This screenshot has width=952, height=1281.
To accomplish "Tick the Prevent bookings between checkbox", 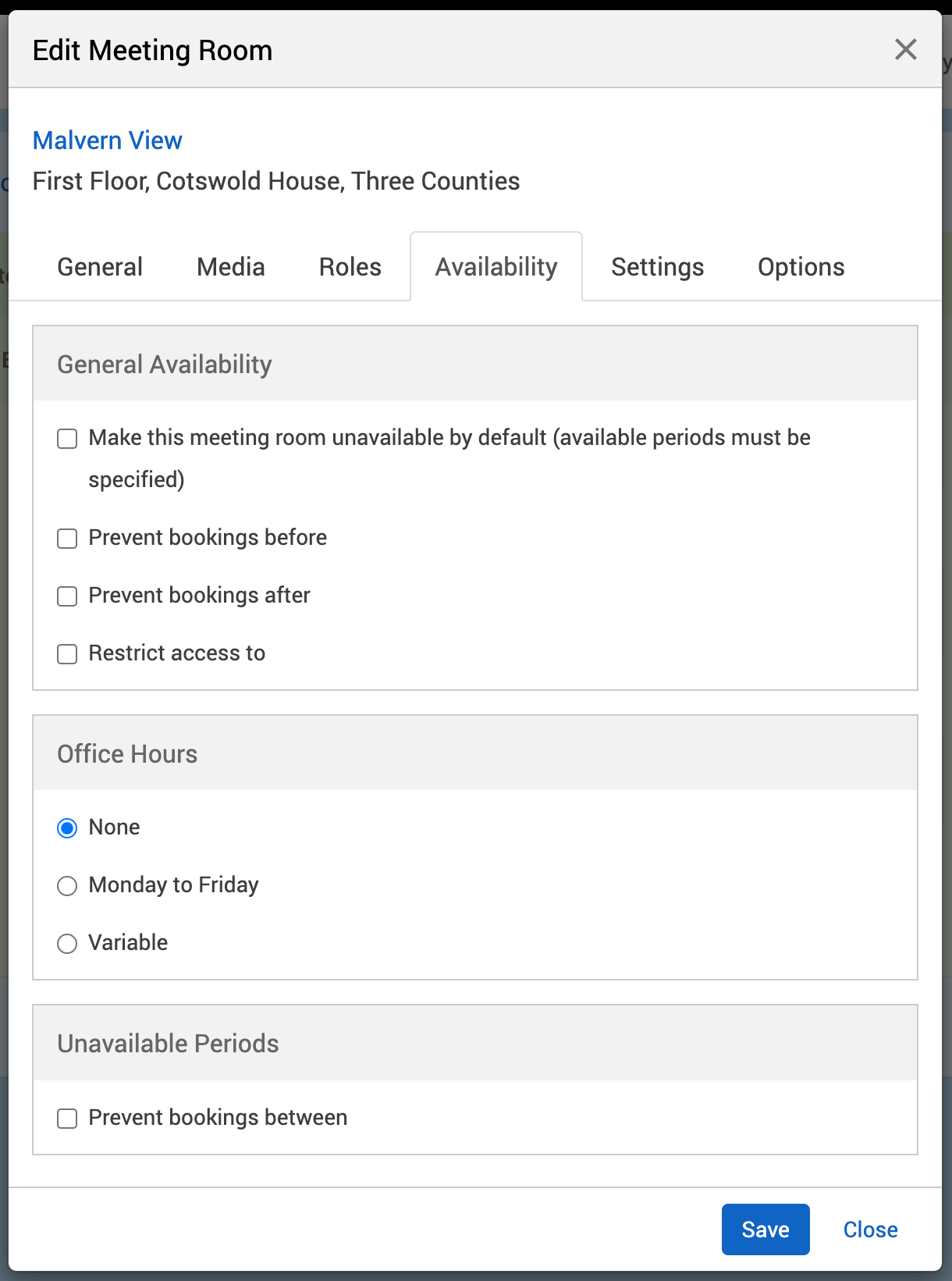I will 68,1119.
